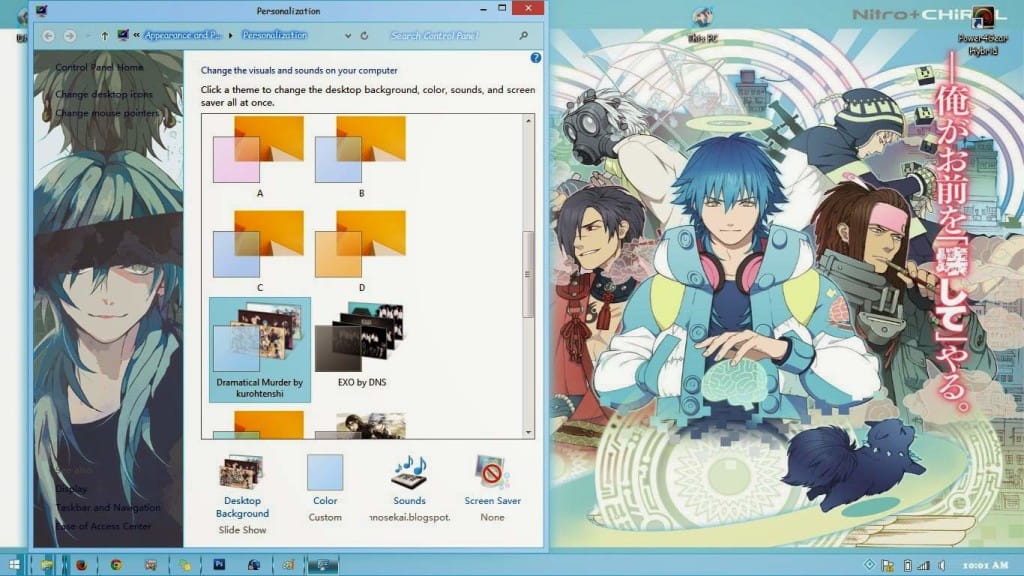Image resolution: width=1024 pixels, height=576 pixels.
Task: Open address bar history dropdown
Action: [347, 36]
